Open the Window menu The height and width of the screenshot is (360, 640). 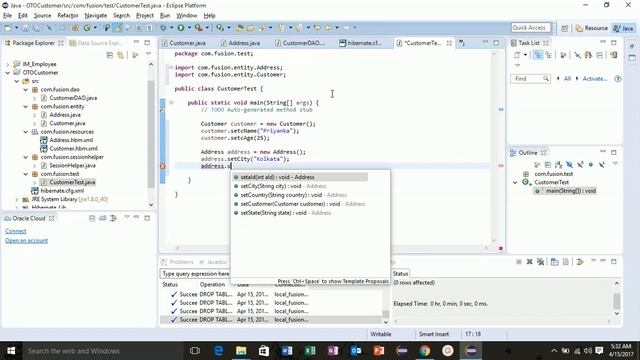coord(187,16)
